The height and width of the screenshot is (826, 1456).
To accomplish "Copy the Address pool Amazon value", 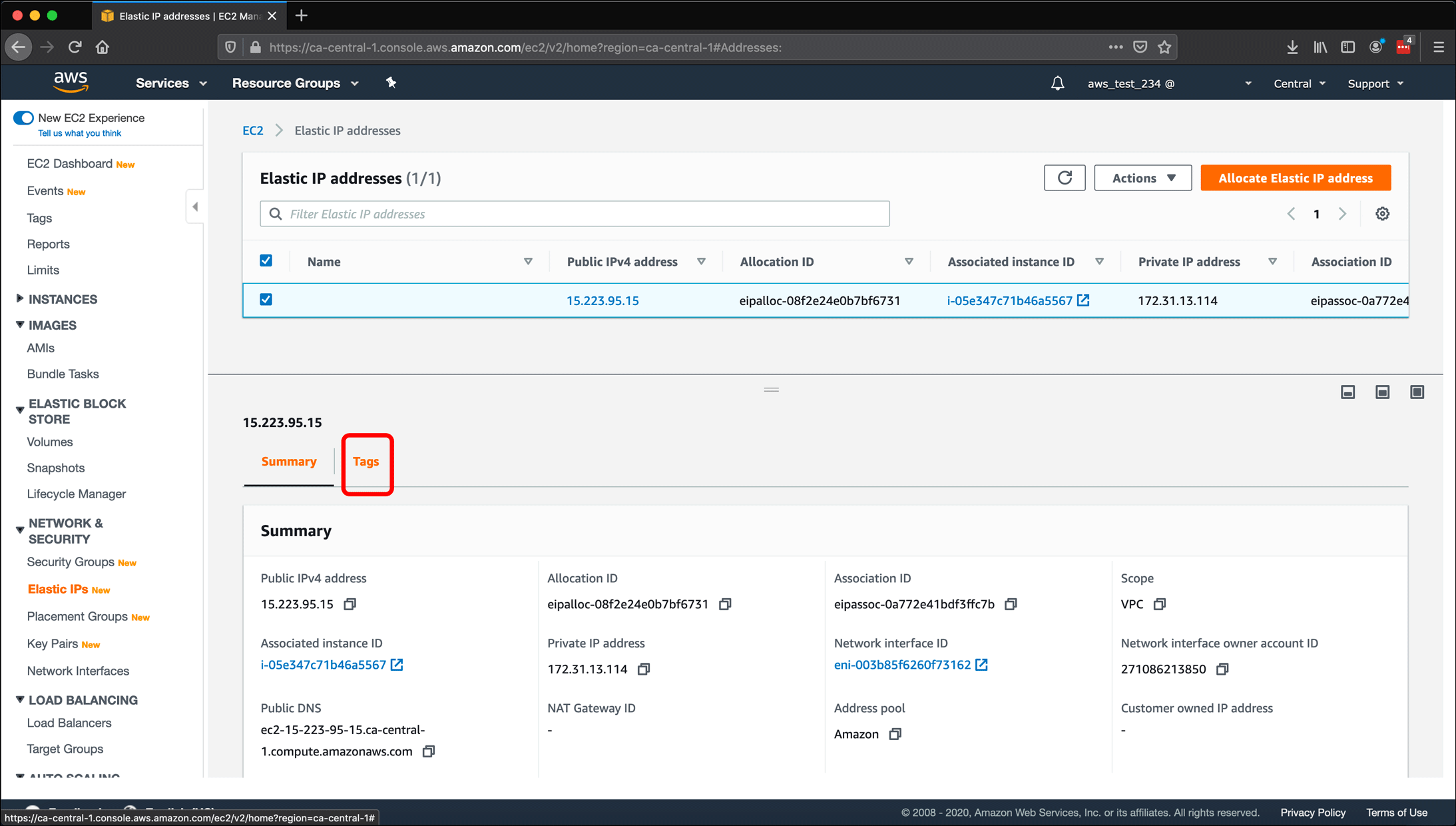I will click(895, 734).
